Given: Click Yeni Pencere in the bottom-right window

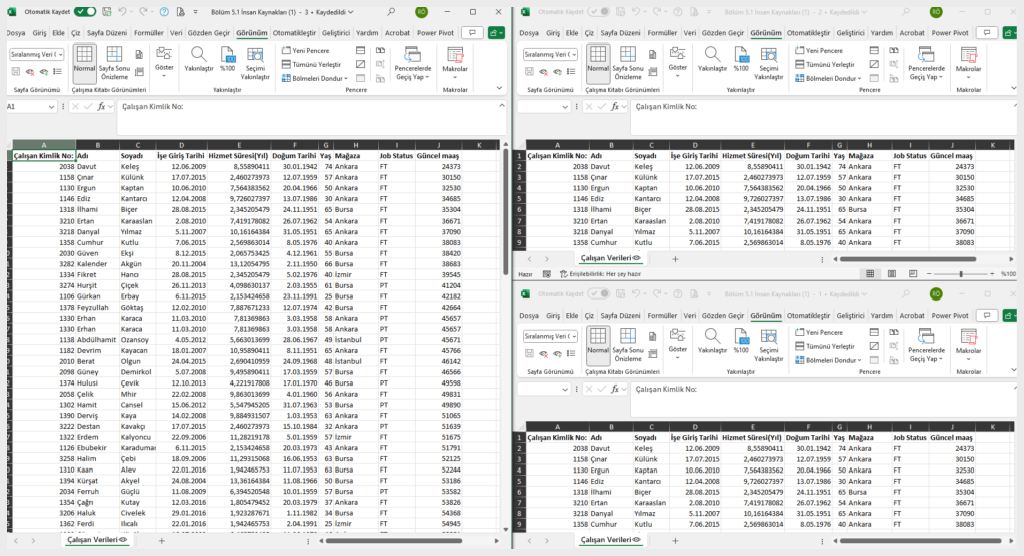Looking at the screenshot, I should tap(819, 333).
